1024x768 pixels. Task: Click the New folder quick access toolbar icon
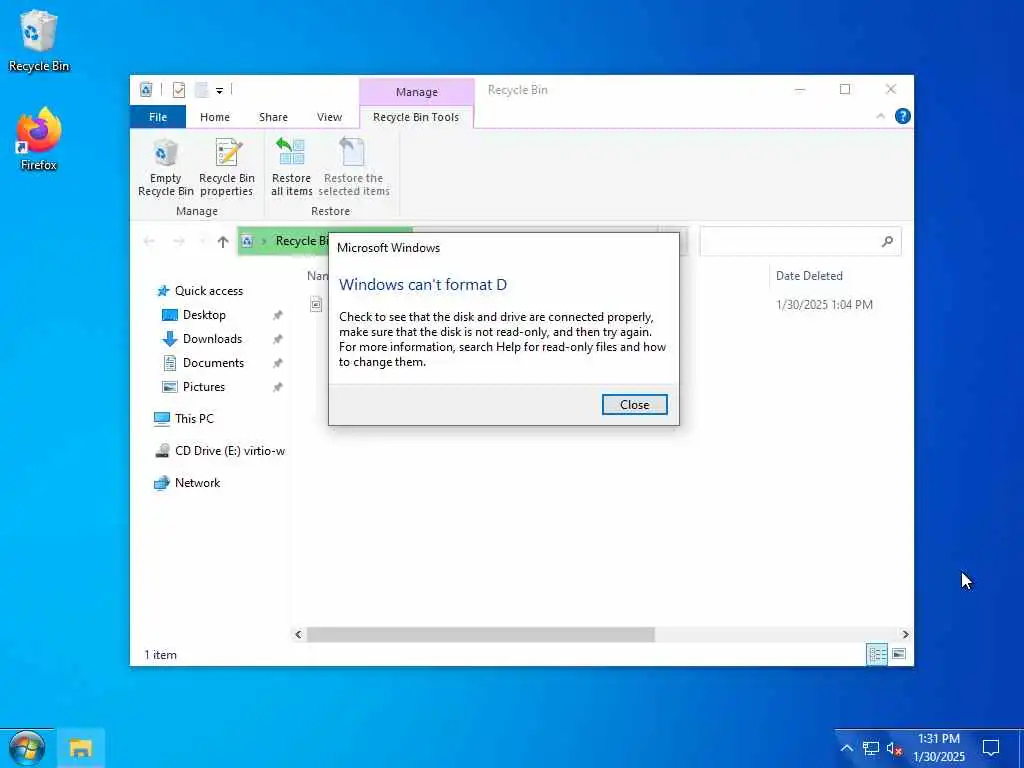click(x=201, y=89)
